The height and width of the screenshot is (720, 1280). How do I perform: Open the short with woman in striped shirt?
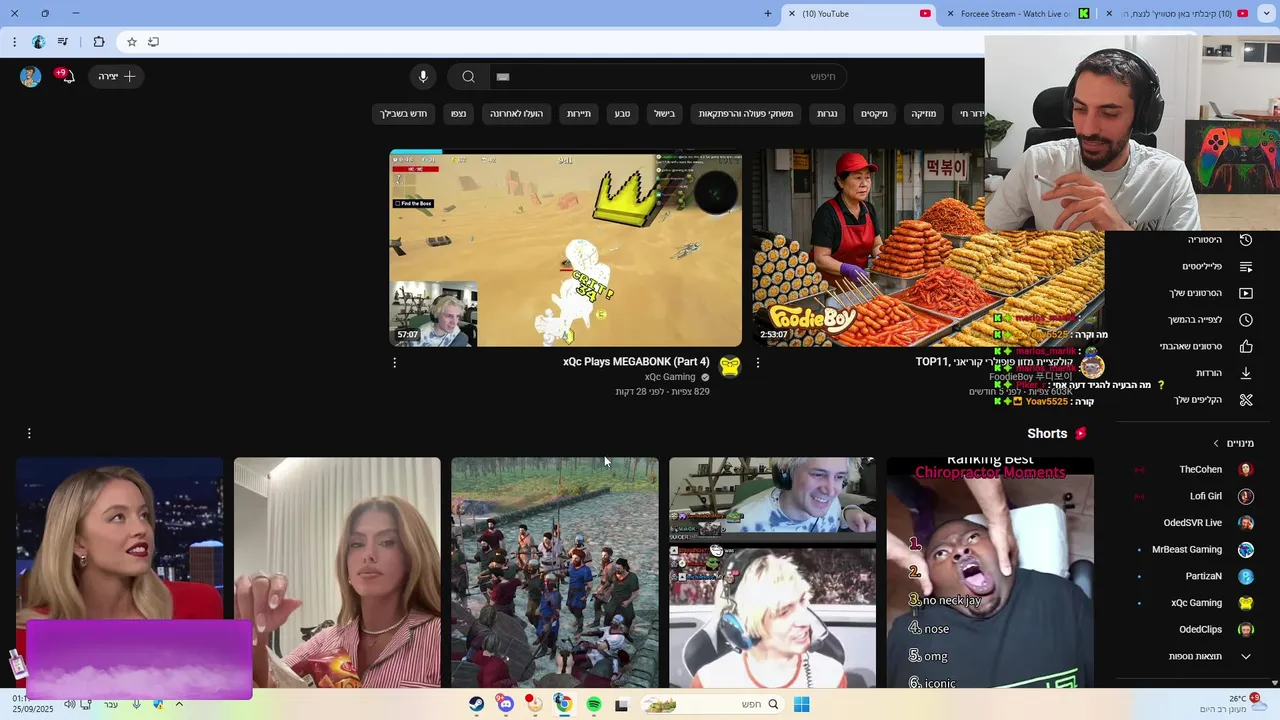337,573
